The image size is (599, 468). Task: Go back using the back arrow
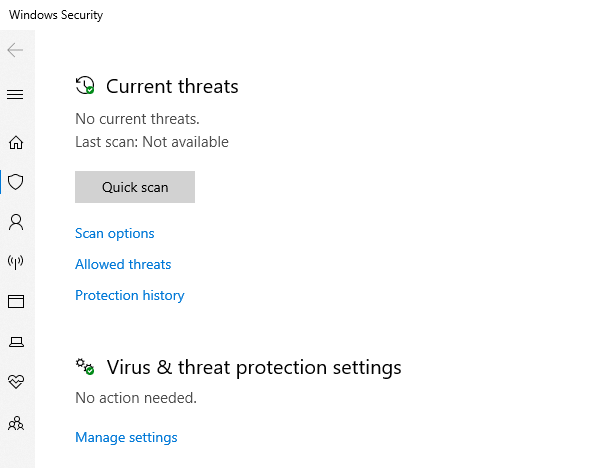(x=15, y=50)
